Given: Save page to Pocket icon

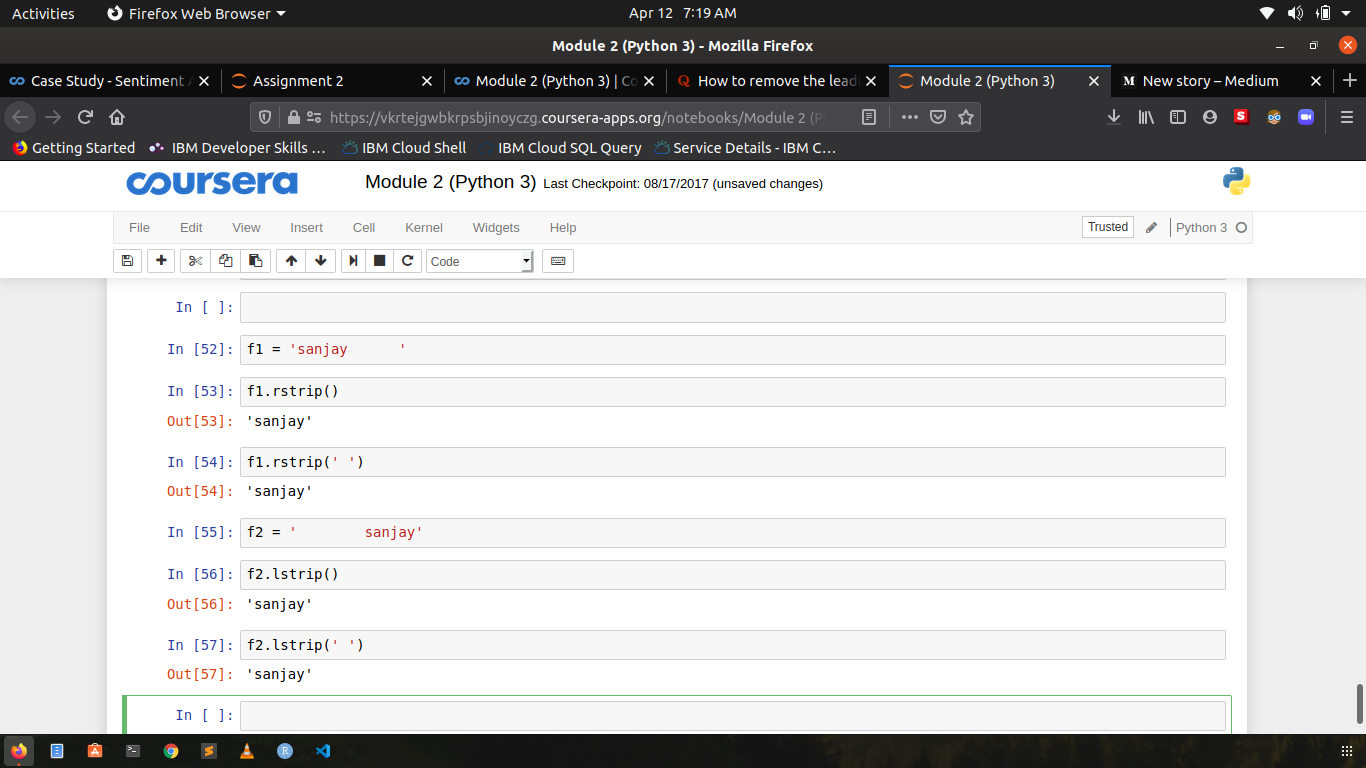Looking at the screenshot, I should pos(938,117).
